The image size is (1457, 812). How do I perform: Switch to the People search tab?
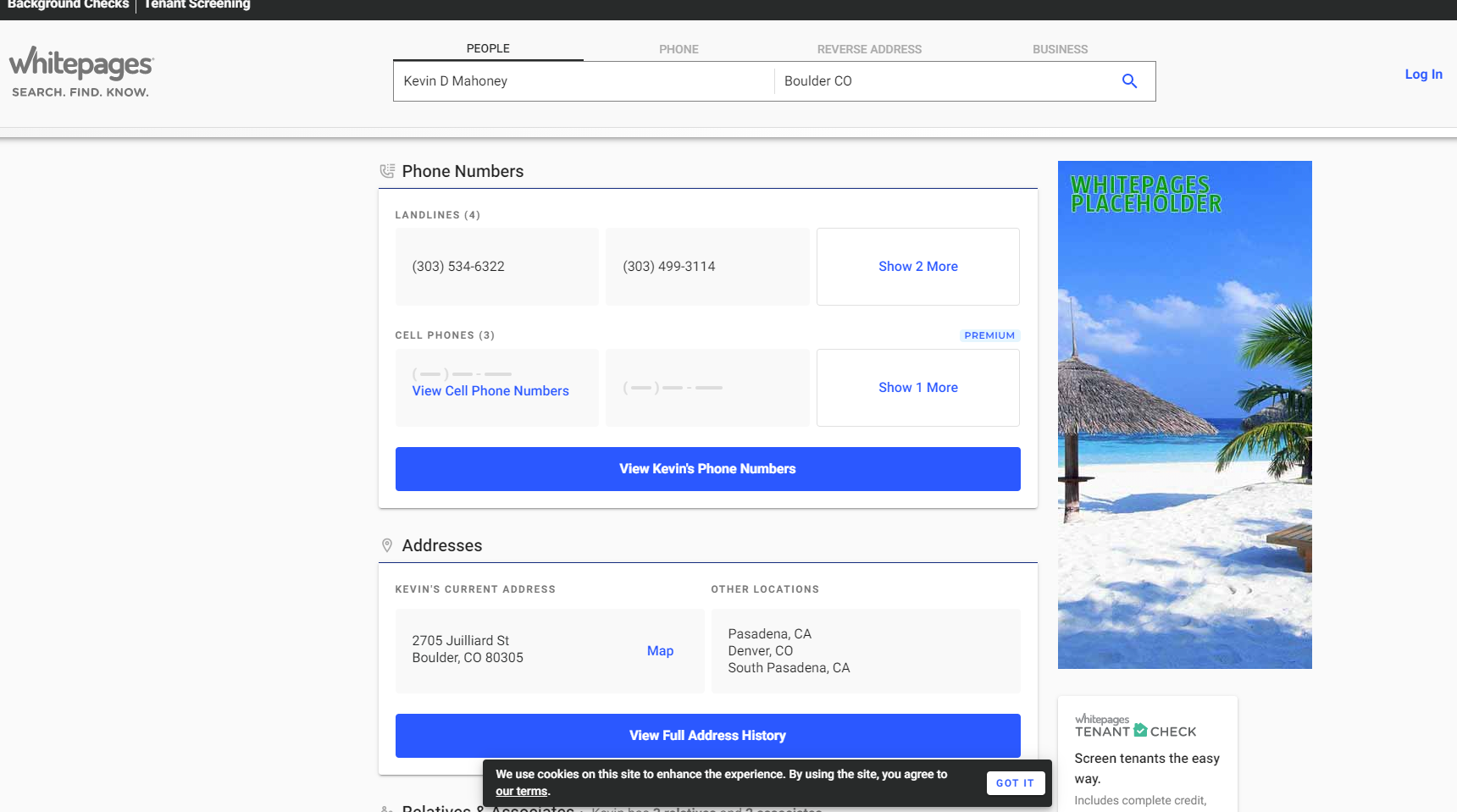488,48
